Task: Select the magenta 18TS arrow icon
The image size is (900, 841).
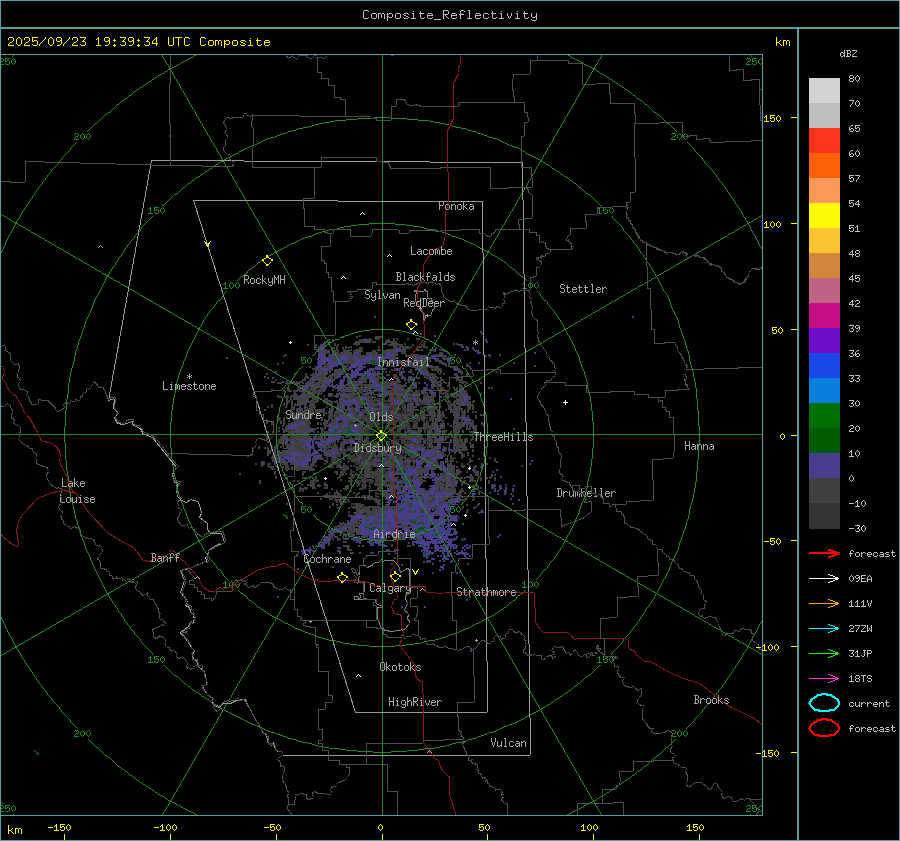Action: [823, 678]
